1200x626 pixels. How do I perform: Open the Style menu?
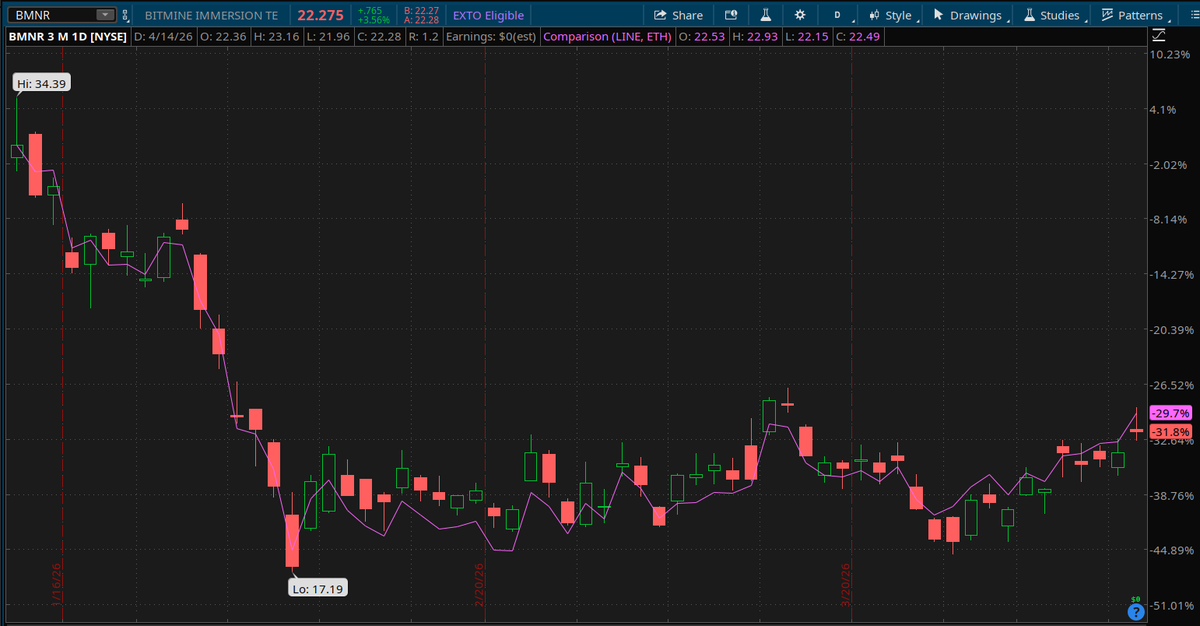pyautogui.click(x=890, y=15)
